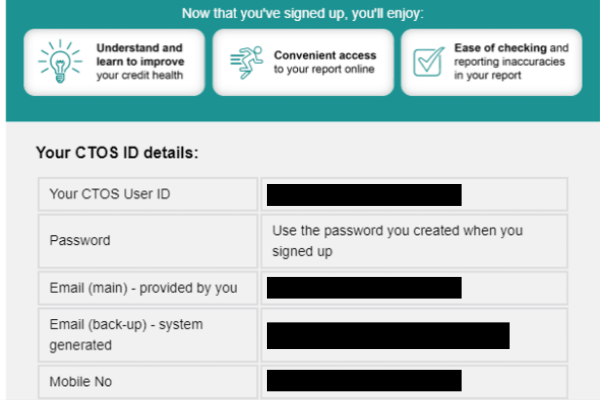Screen dimensions: 600x400
Task: Click the 'Password' label cell
Action: [148, 241]
